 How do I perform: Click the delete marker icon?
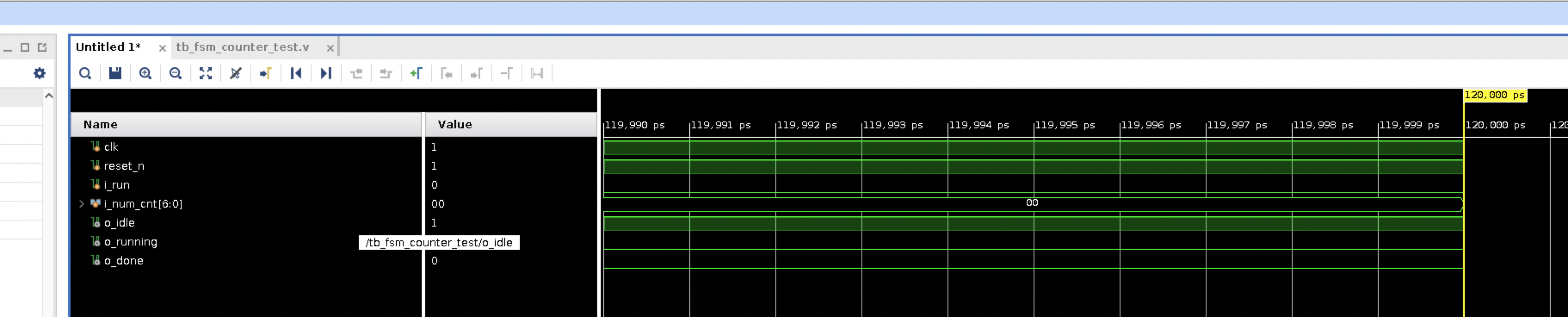click(x=506, y=74)
